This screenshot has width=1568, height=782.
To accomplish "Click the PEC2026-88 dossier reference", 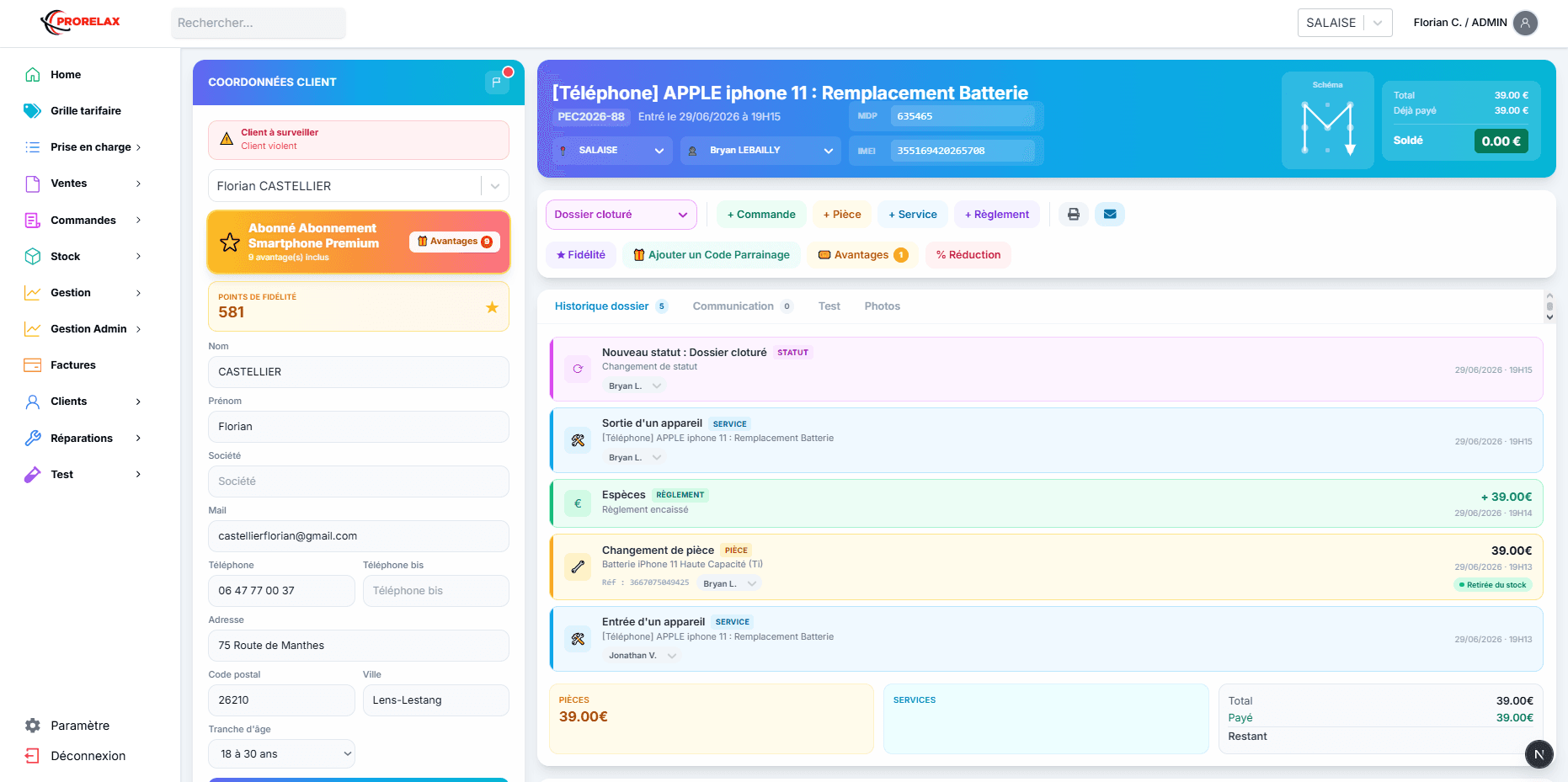I will 591,117.
